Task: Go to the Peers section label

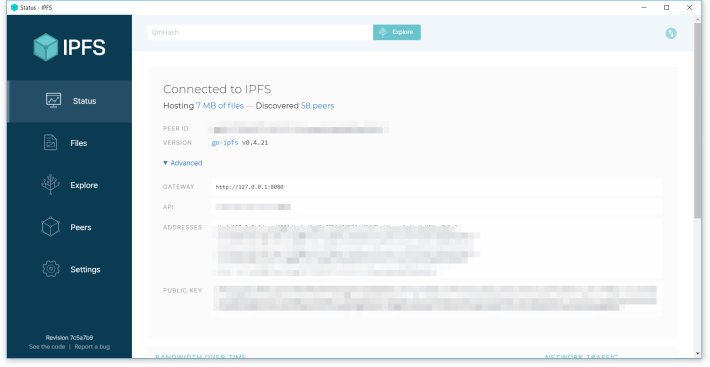Action: (81, 227)
